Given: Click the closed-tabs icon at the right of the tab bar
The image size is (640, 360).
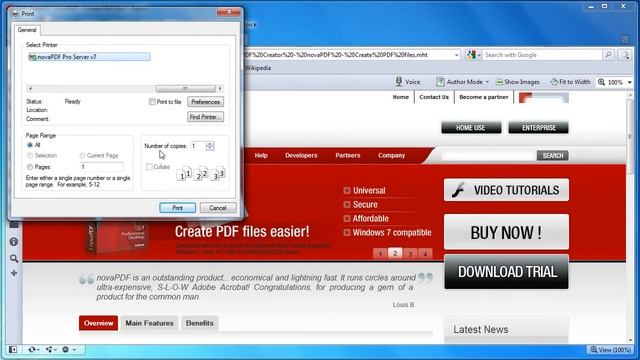Looking at the screenshot, I should coord(625,40).
